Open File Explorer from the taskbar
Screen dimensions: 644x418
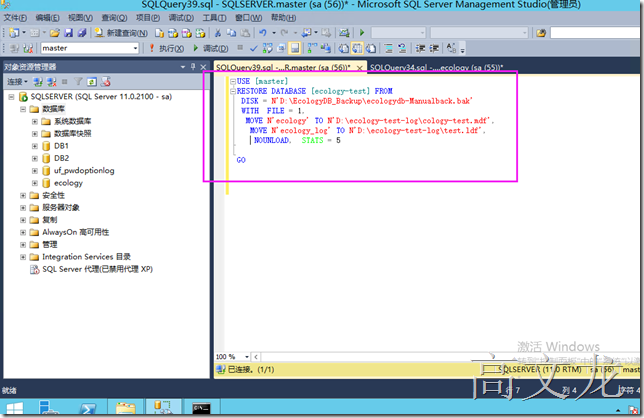click(125, 409)
